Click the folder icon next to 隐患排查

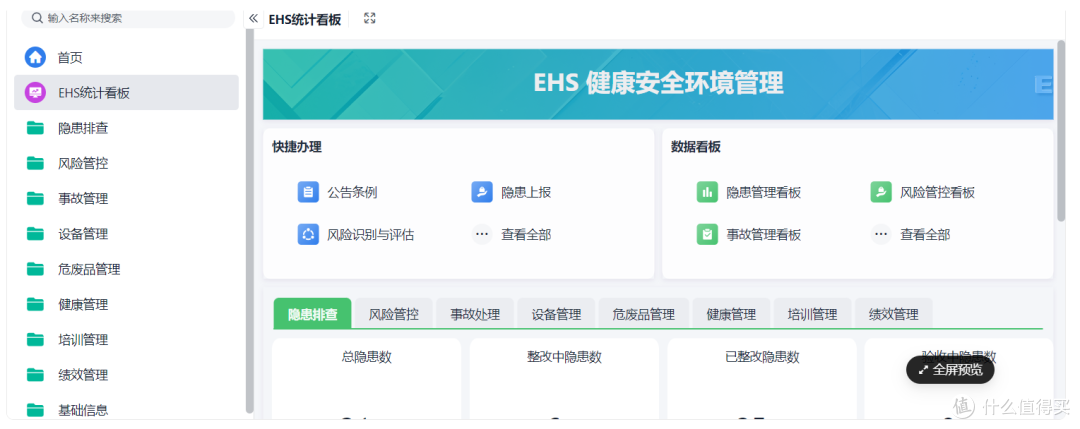click(35, 128)
